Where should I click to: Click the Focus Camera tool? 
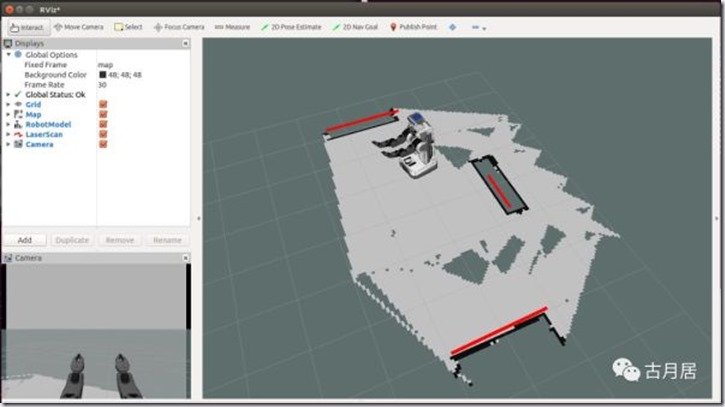coord(179,27)
